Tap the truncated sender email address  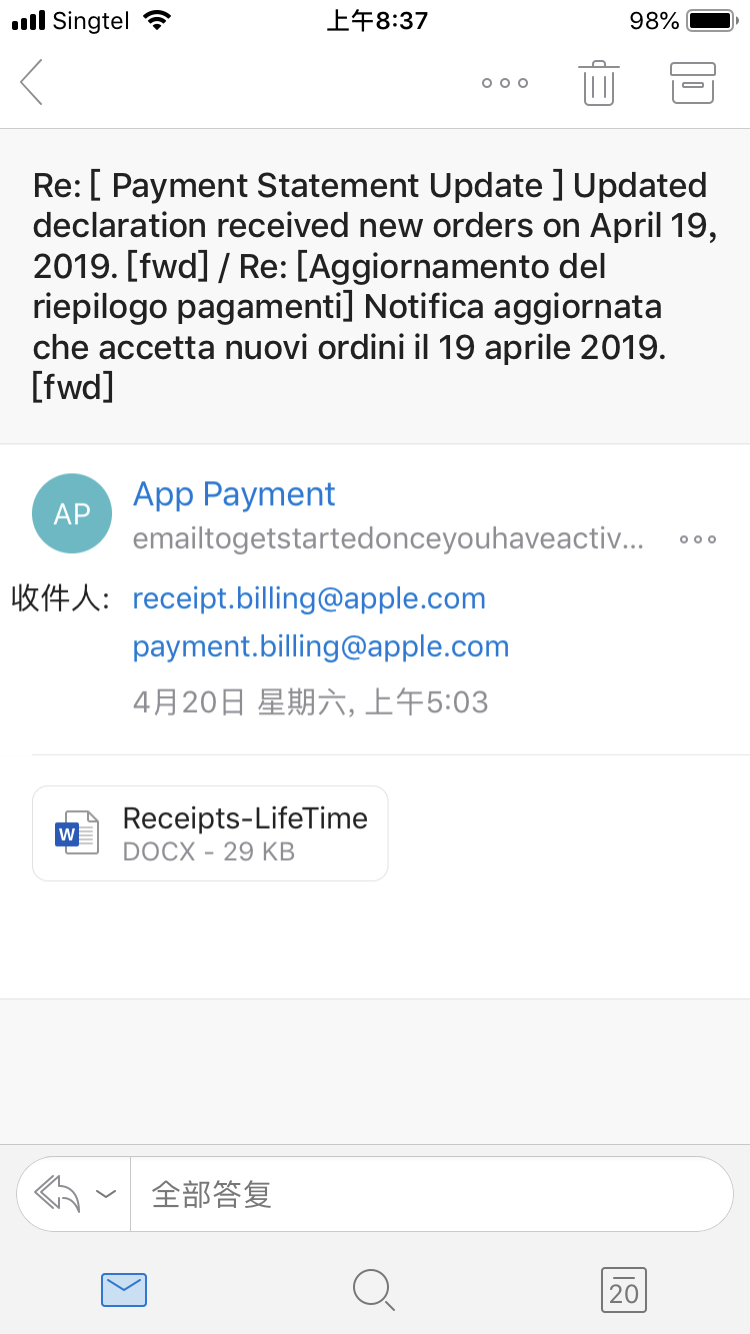pos(388,540)
